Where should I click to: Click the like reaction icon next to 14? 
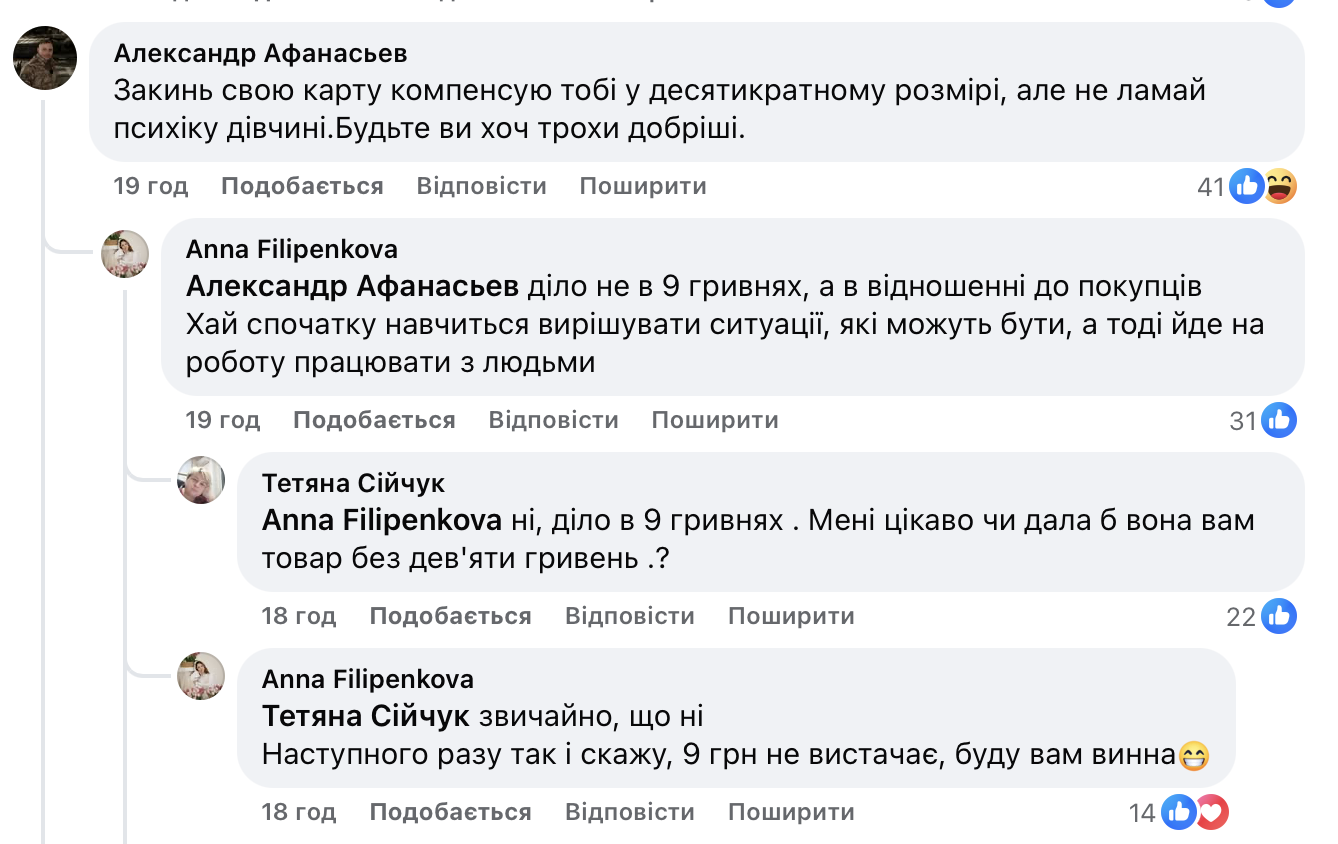(x=1180, y=812)
